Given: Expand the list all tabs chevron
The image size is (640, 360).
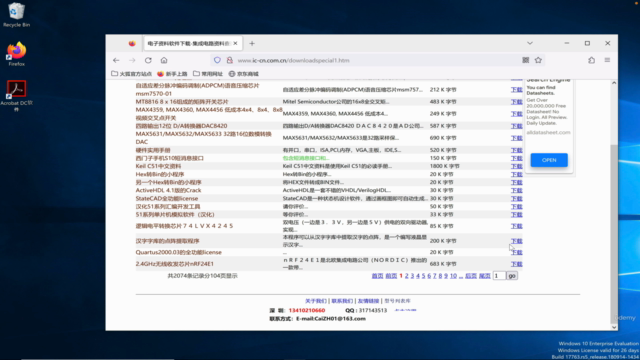Looking at the screenshot, I should [530, 43].
